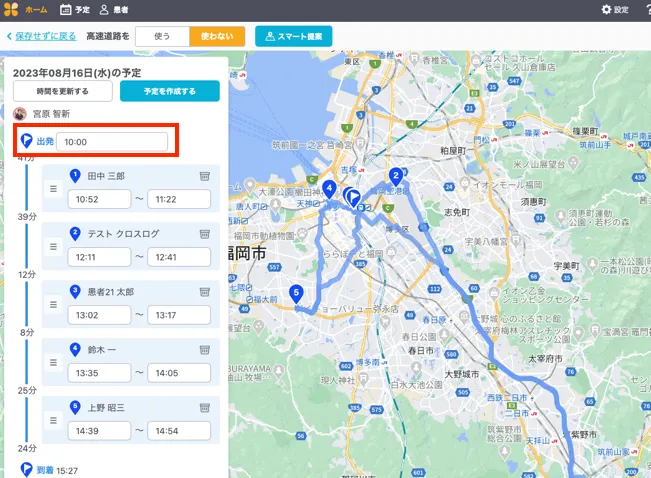Click pin 2 icon beside テスト クロスログ

pos(75,233)
